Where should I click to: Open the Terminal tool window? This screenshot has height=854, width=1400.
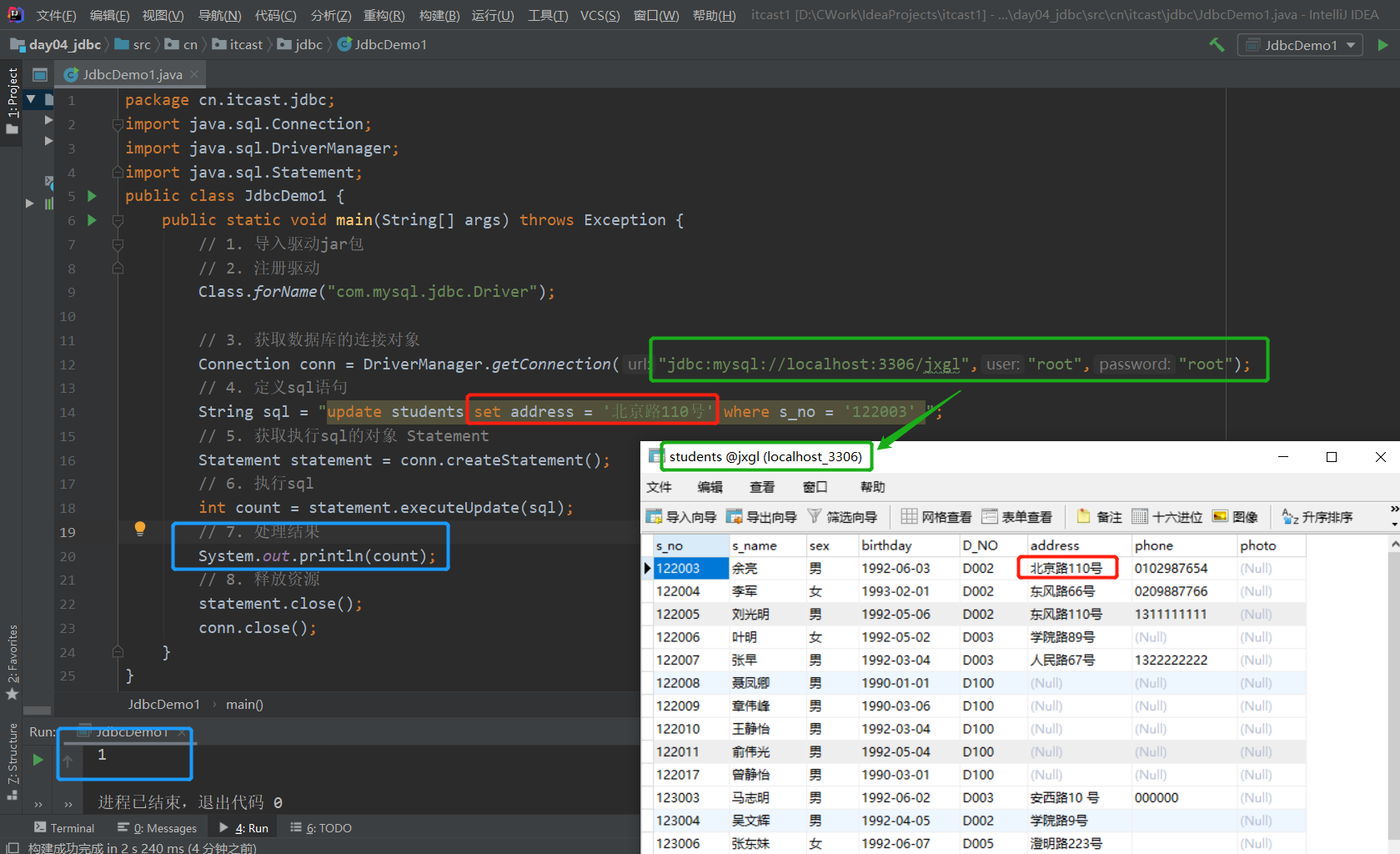(x=64, y=828)
